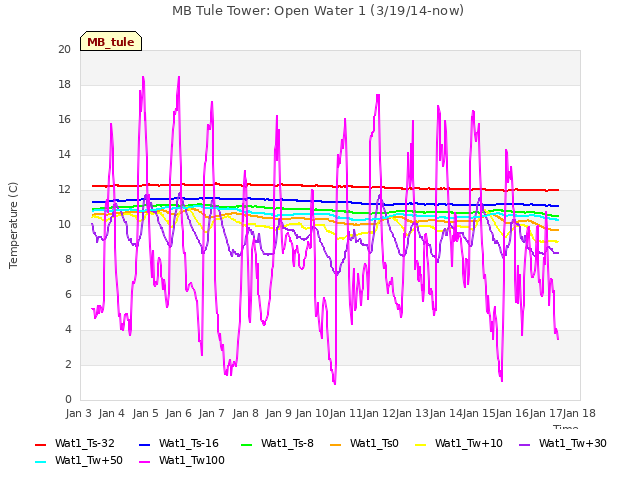Click the blue Wat1_Ts-16 legend swatch
Image resolution: width=640 pixels, height=480 pixels.
[144, 444]
